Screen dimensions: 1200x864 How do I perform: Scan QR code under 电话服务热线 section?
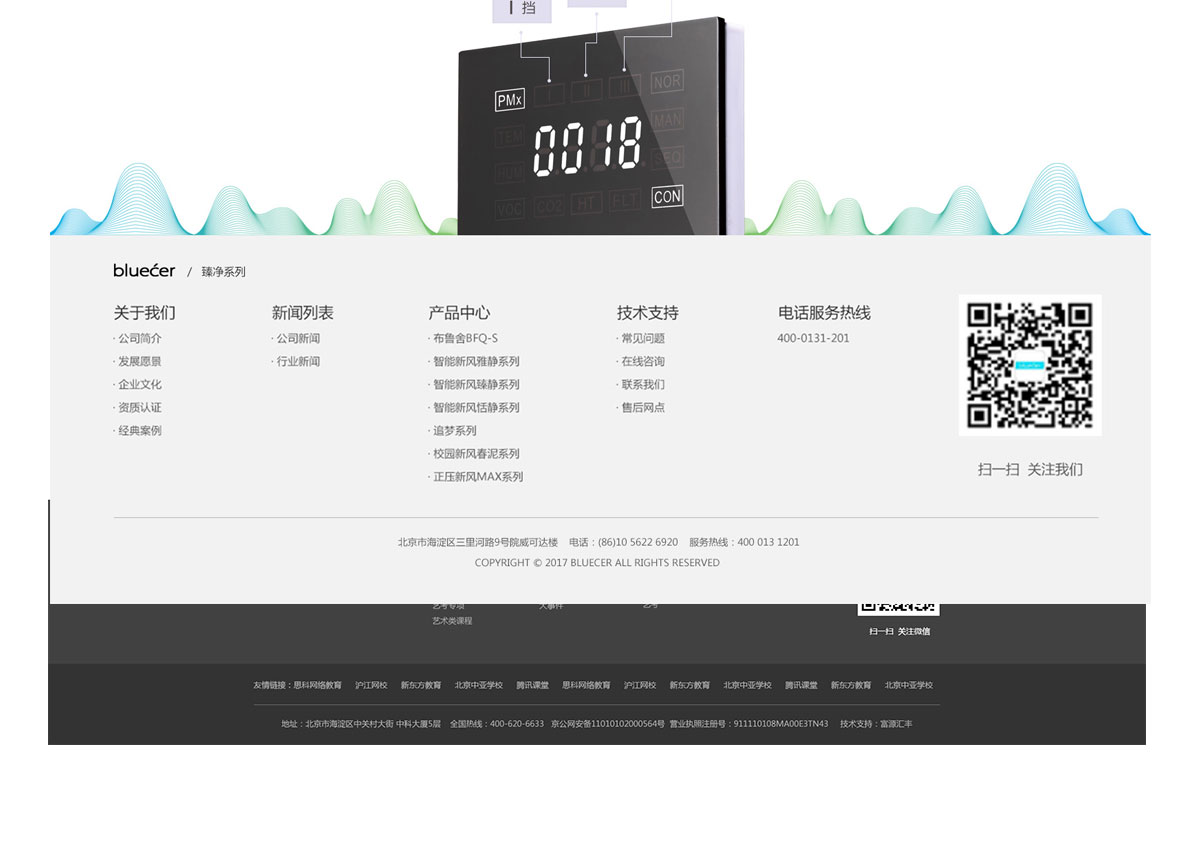tap(1030, 364)
